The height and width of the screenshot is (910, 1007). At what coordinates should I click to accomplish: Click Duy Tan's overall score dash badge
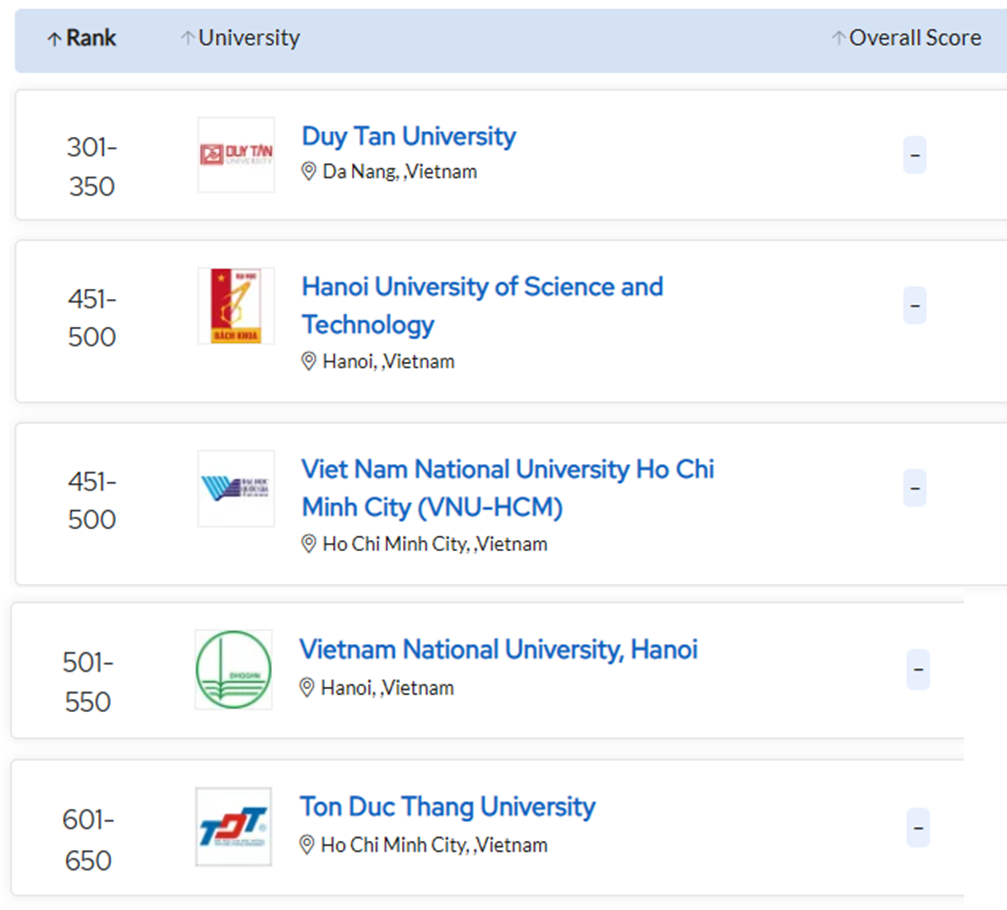pyautogui.click(x=914, y=155)
